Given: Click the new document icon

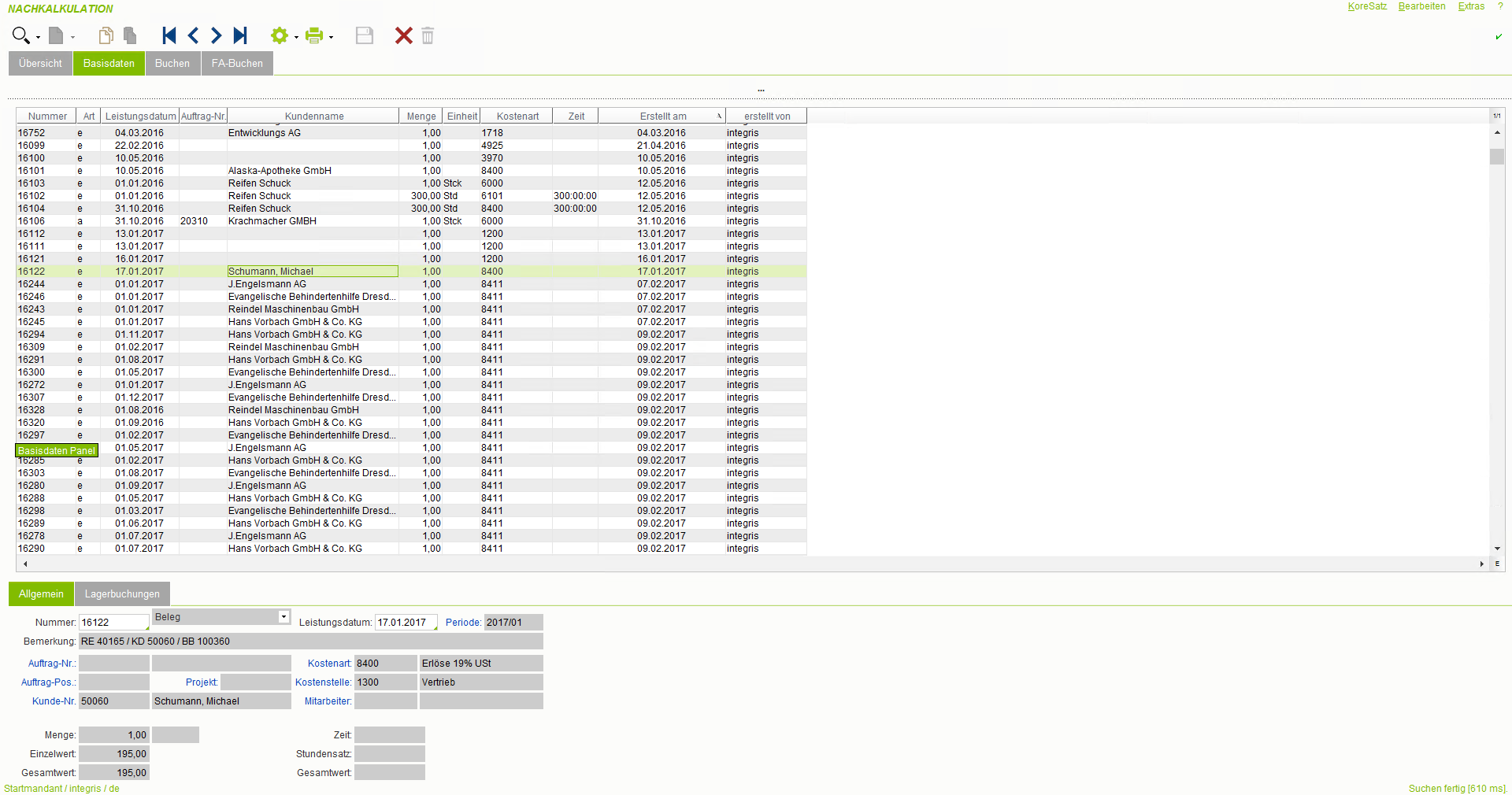Looking at the screenshot, I should [56, 35].
